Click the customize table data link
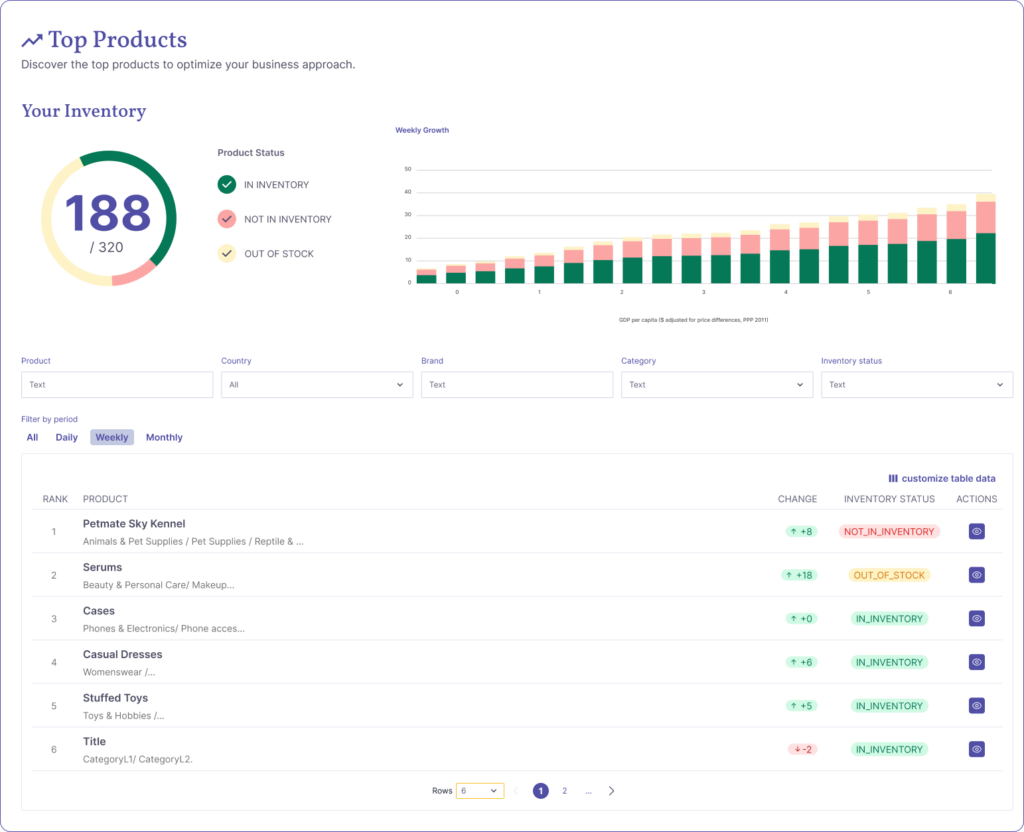This screenshot has width=1024, height=832. [942, 479]
